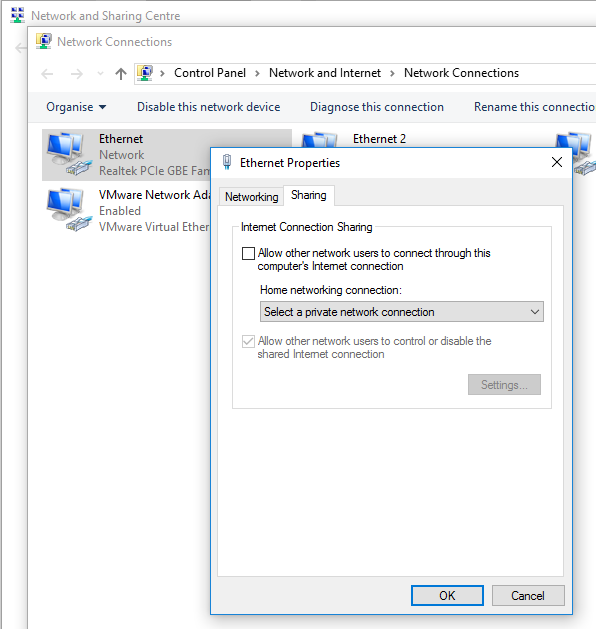Confirm with the OK button

tap(447, 596)
